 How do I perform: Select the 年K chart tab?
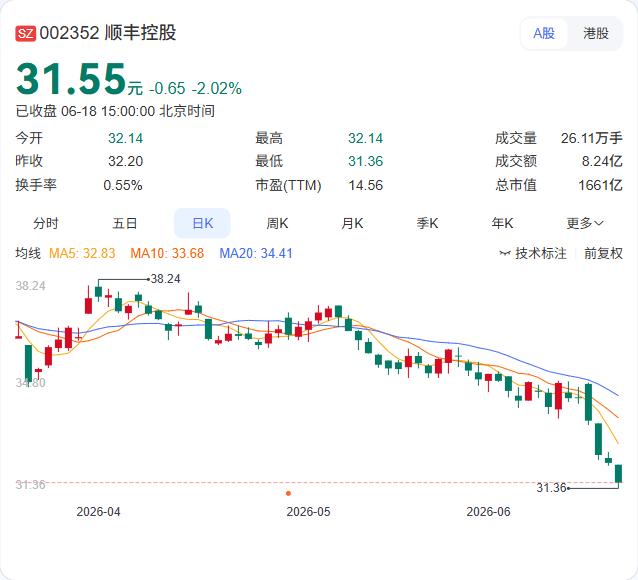(x=502, y=223)
